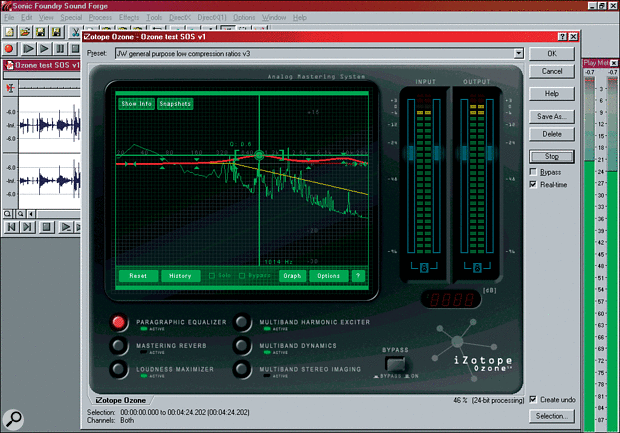Toggle the EQ Solo checkbox
The height and width of the screenshot is (433, 620).
pyautogui.click(x=212, y=276)
